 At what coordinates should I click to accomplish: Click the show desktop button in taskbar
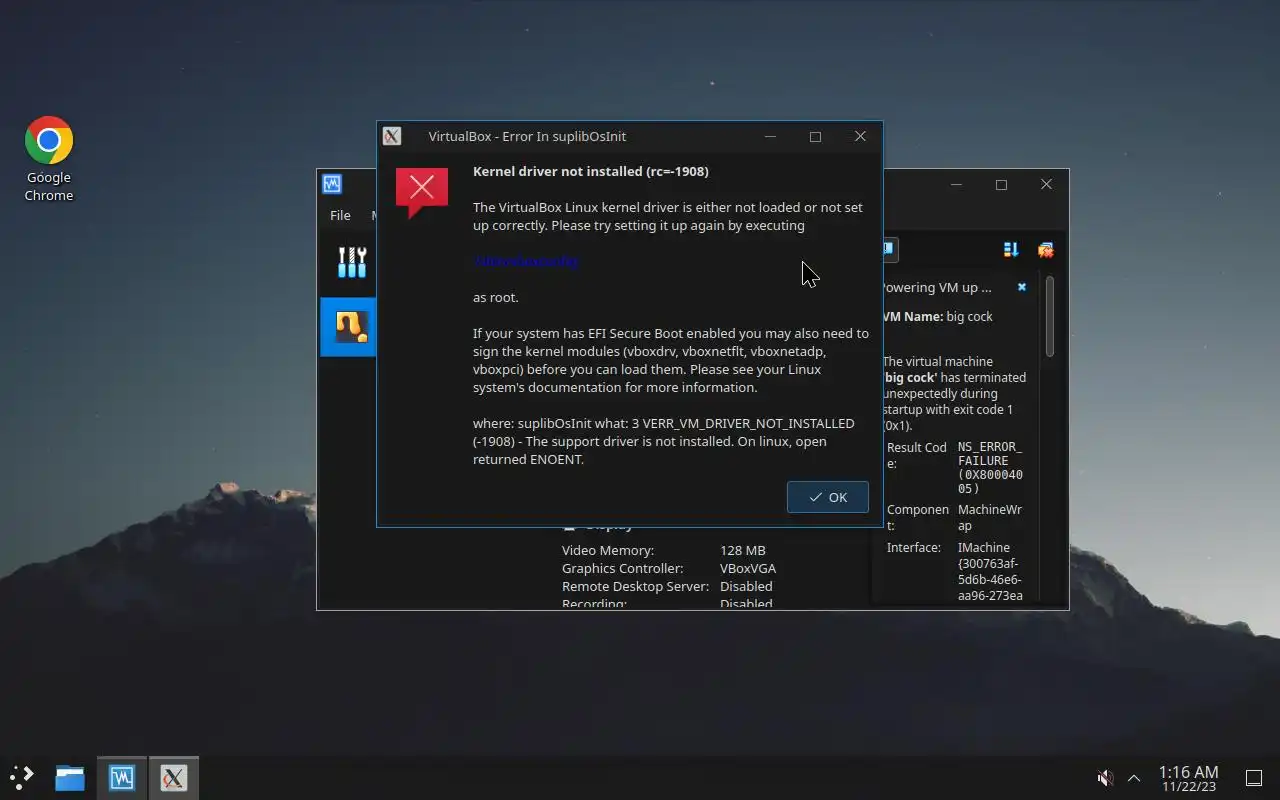coord(1253,777)
